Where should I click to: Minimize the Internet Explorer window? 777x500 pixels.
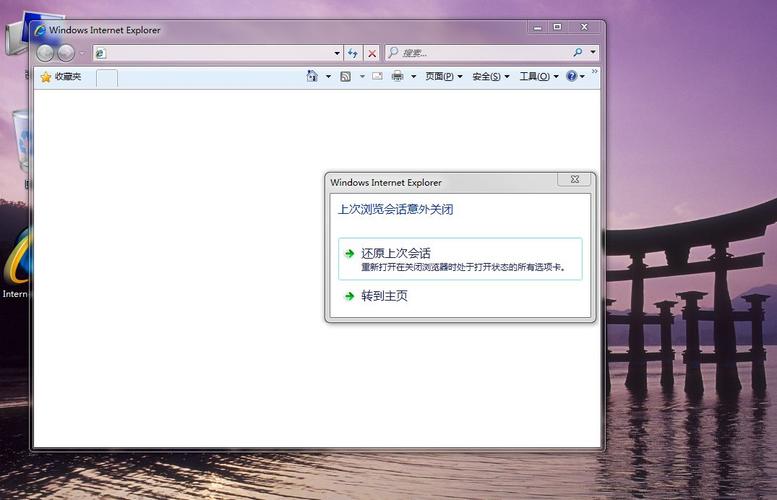[537, 27]
